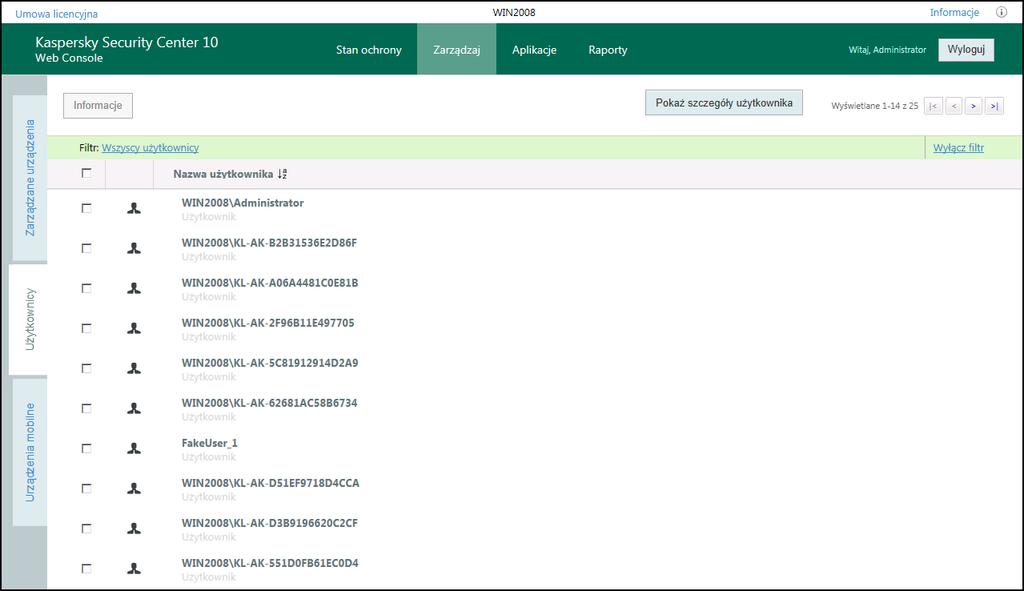Screen dimensions: 1024x591
Task: Click user icon for KL-AK-62681AC58B6734
Action: pyautogui.click(x=134, y=408)
